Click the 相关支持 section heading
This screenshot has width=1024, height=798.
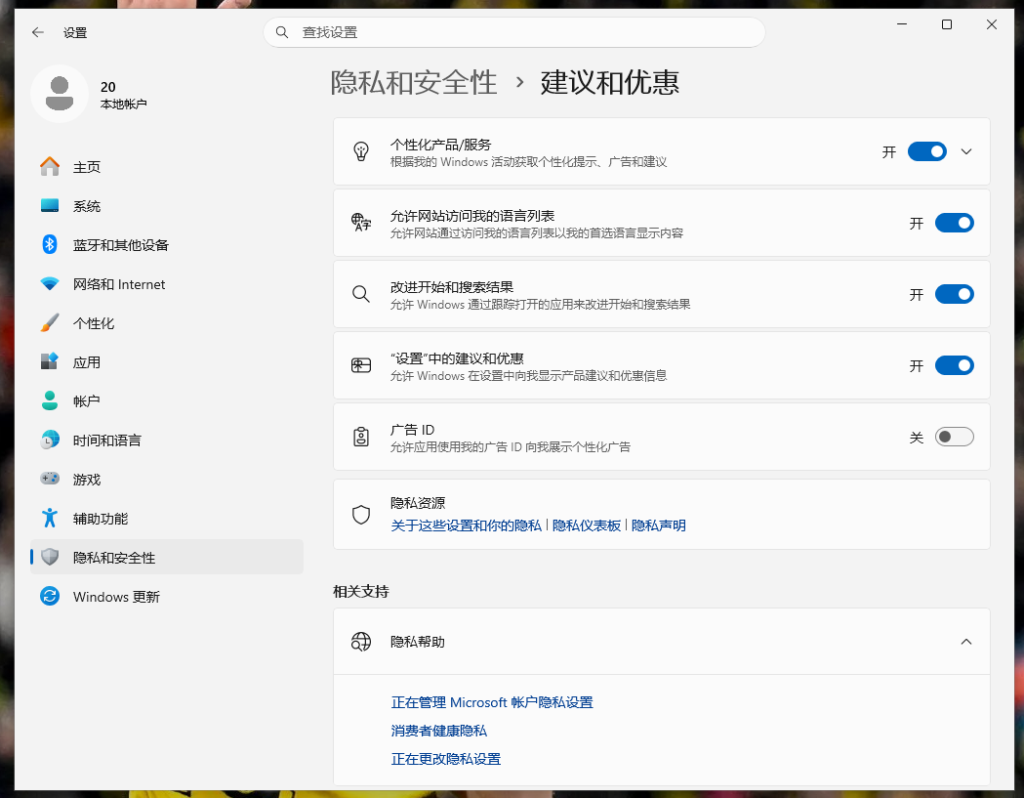click(x=361, y=591)
